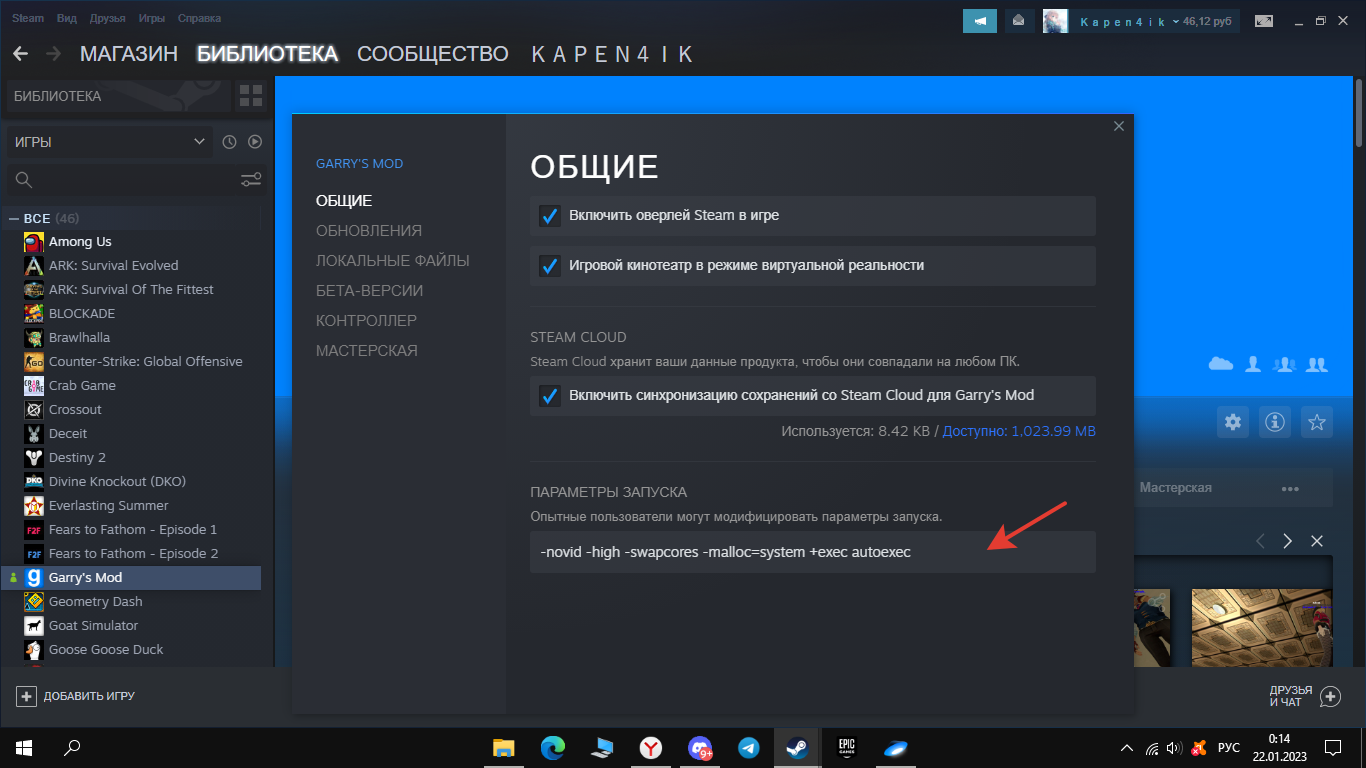Viewport: 1366px width, 768px height.
Task: Click the next arrow above the screenshots
Action: coord(1288,541)
